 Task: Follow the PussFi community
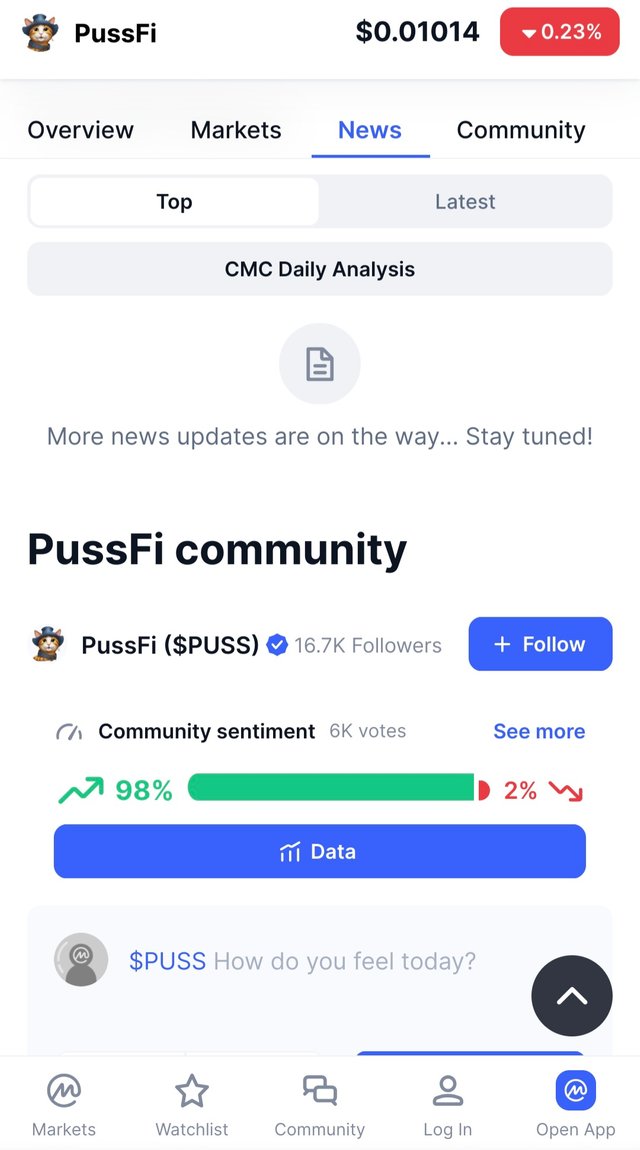point(540,644)
